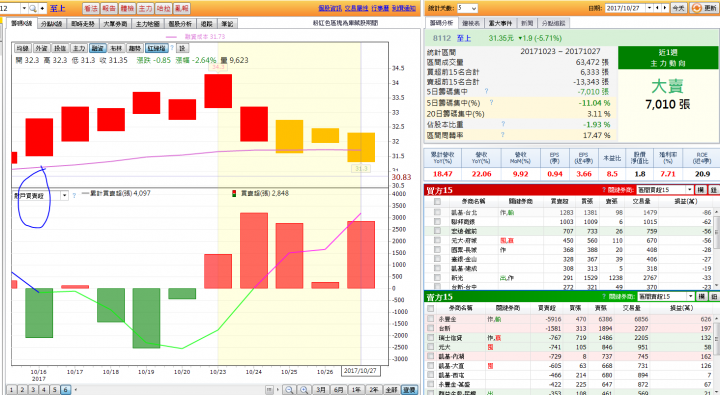Check the 元大-府城 buyer row checkbox
Image resolution: width=720 pixels, height=395 pixels.
pos(437,241)
